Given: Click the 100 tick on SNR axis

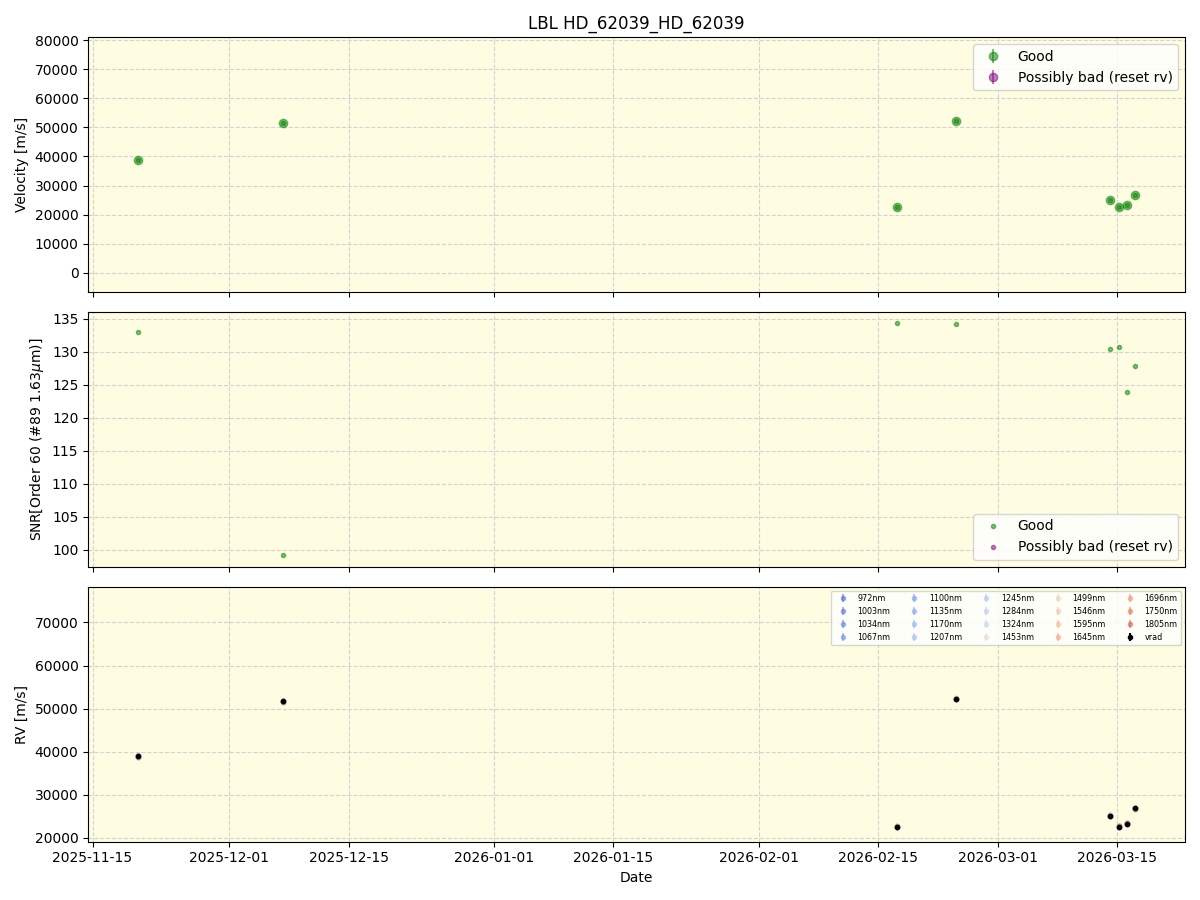Looking at the screenshot, I should pos(68,550).
